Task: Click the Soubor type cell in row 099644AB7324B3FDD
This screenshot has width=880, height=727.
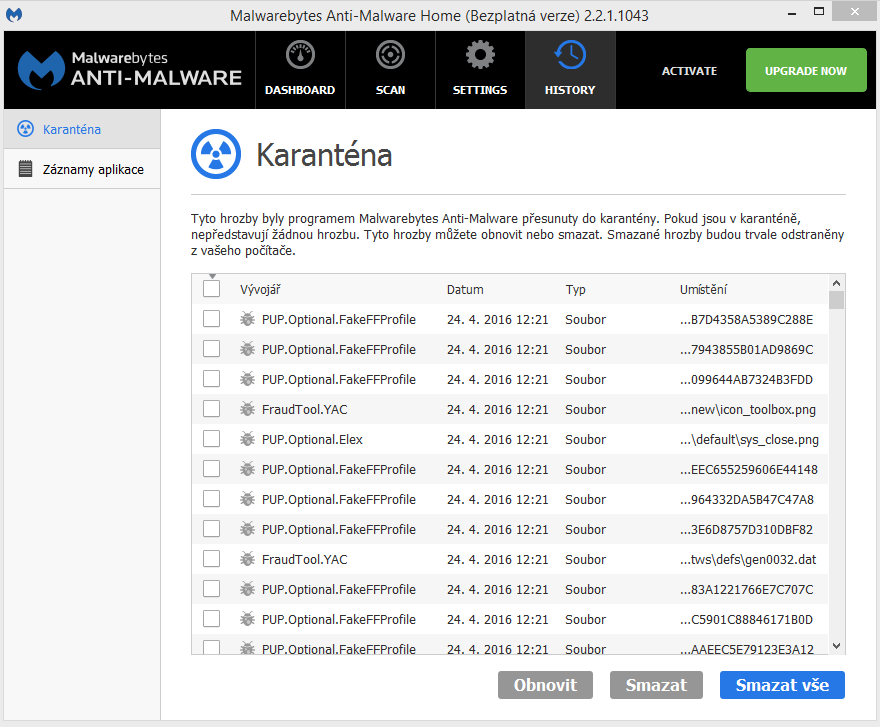Action: tap(585, 379)
